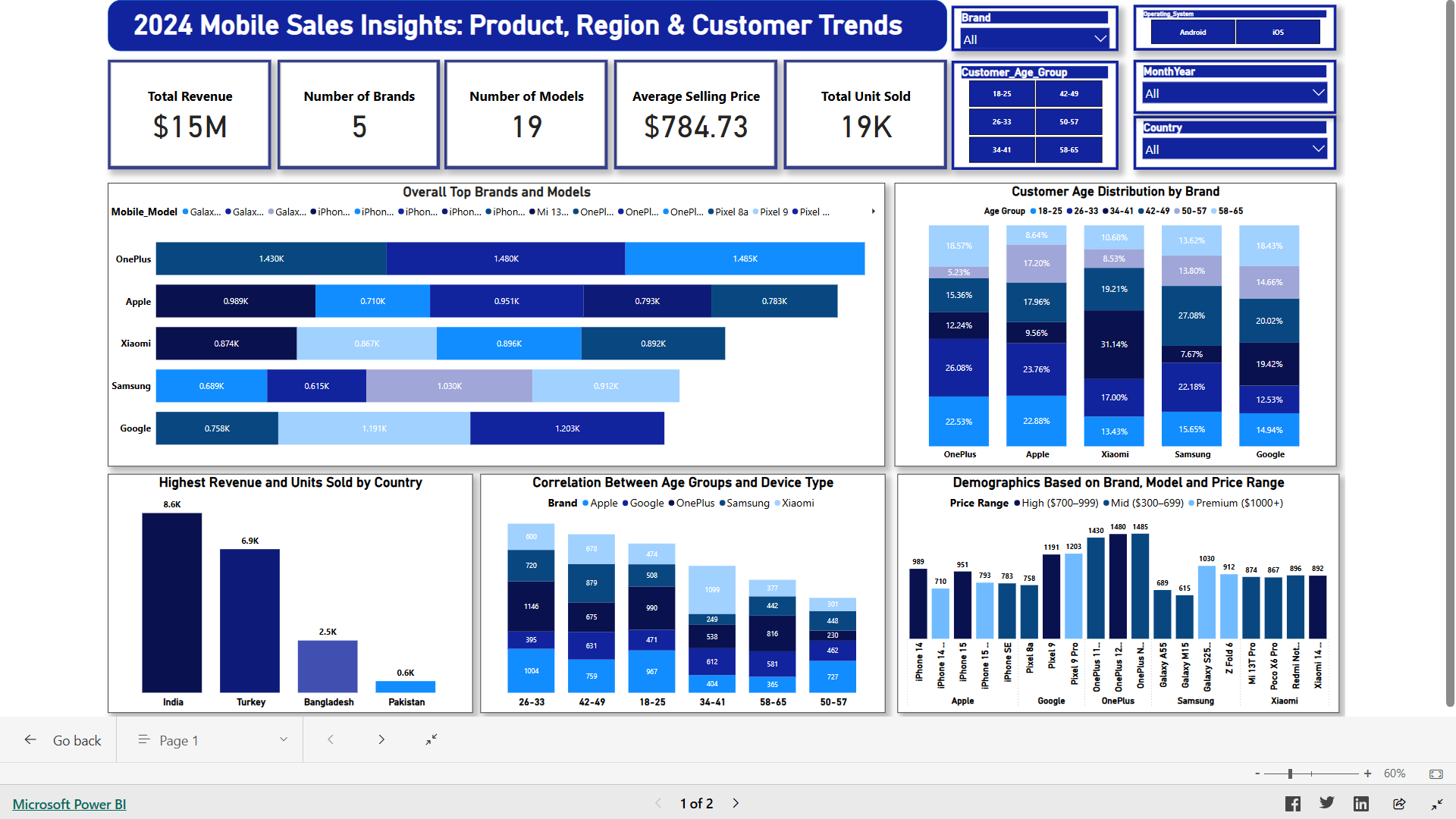This screenshot has height=819, width=1456.
Task: Click 18-25 legend in Age Distribution chart
Action: (x=1046, y=211)
